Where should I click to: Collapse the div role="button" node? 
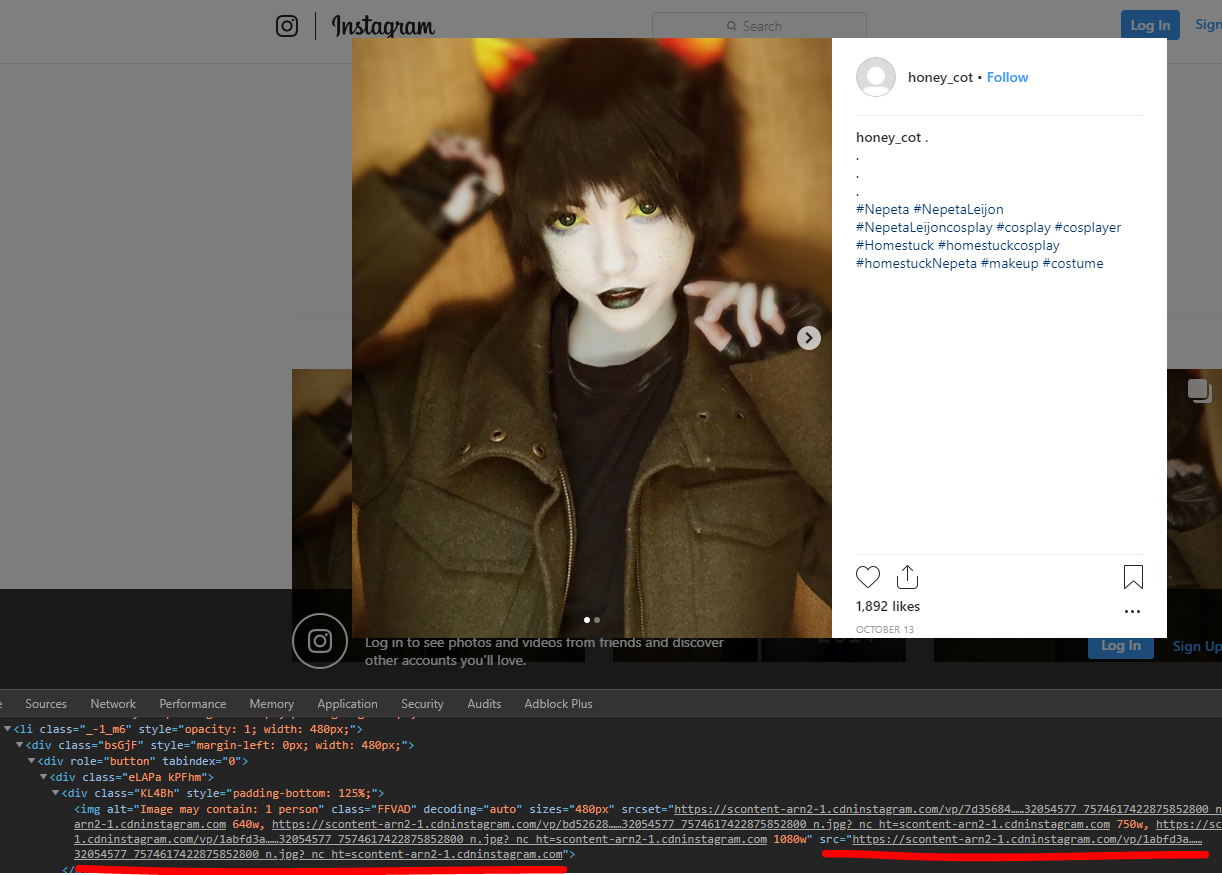32,761
